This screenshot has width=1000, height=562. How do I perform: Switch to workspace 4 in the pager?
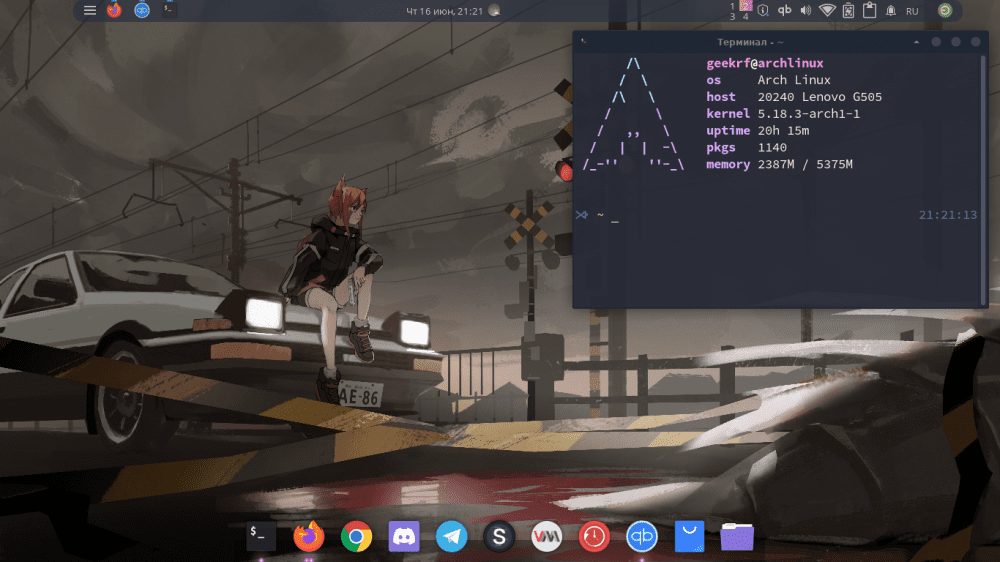tap(746, 16)
